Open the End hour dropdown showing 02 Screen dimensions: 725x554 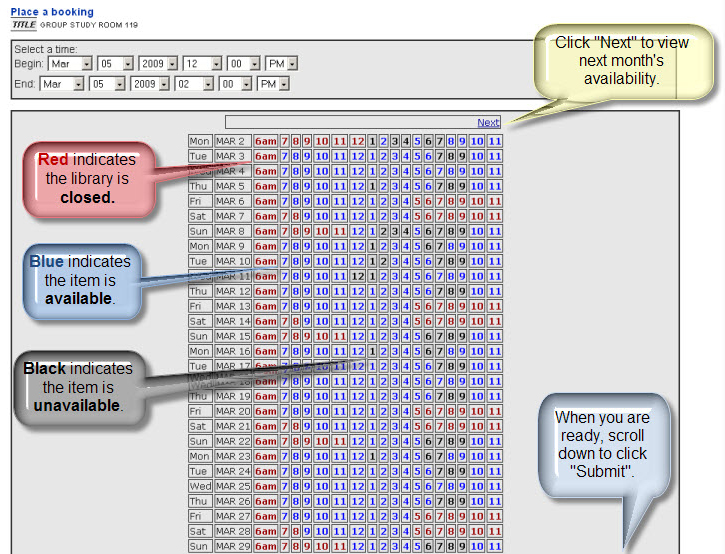click(194, 84)
